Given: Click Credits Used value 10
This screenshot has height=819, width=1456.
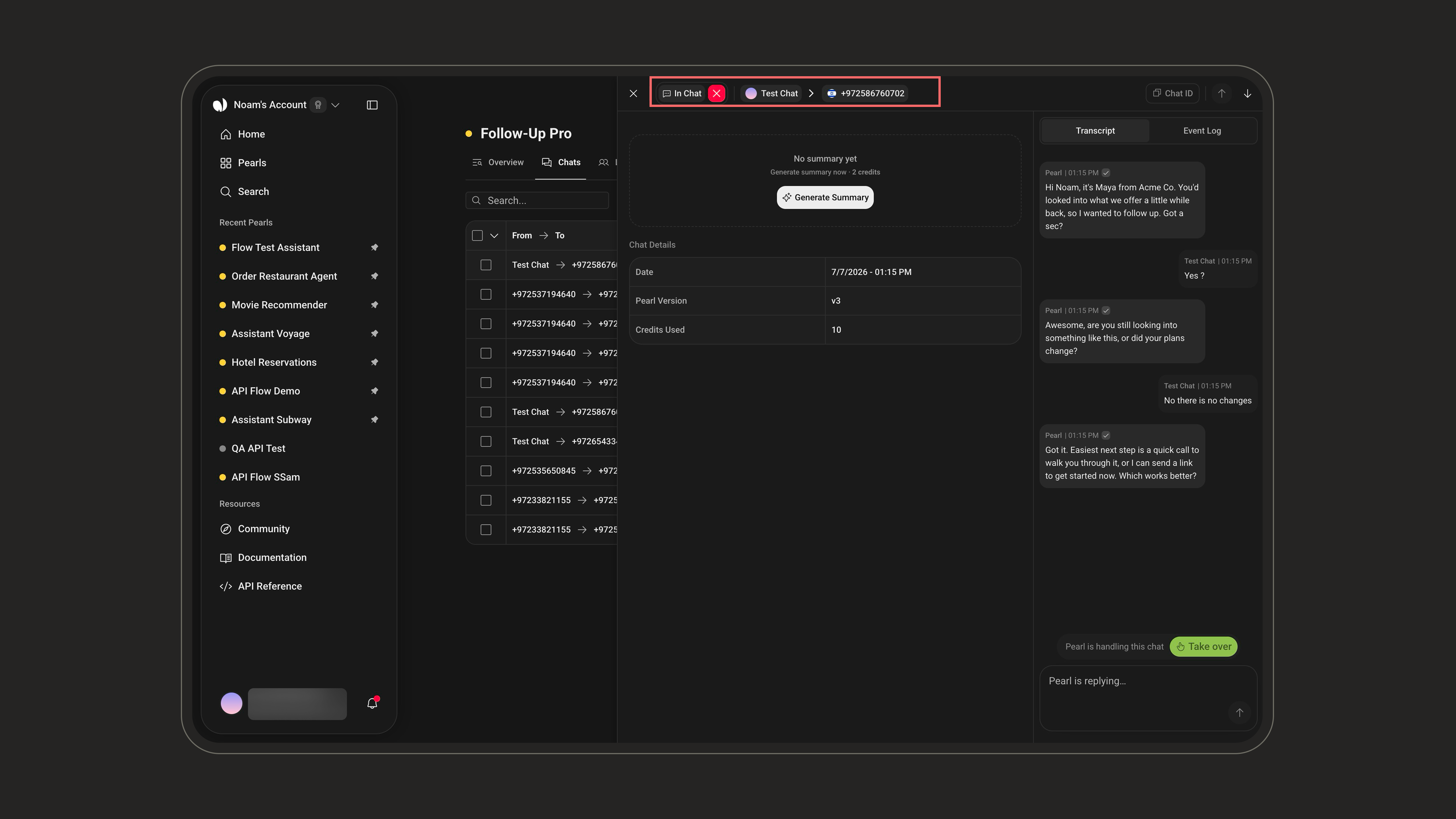Looking at the screenshot, I should point(836,330).
